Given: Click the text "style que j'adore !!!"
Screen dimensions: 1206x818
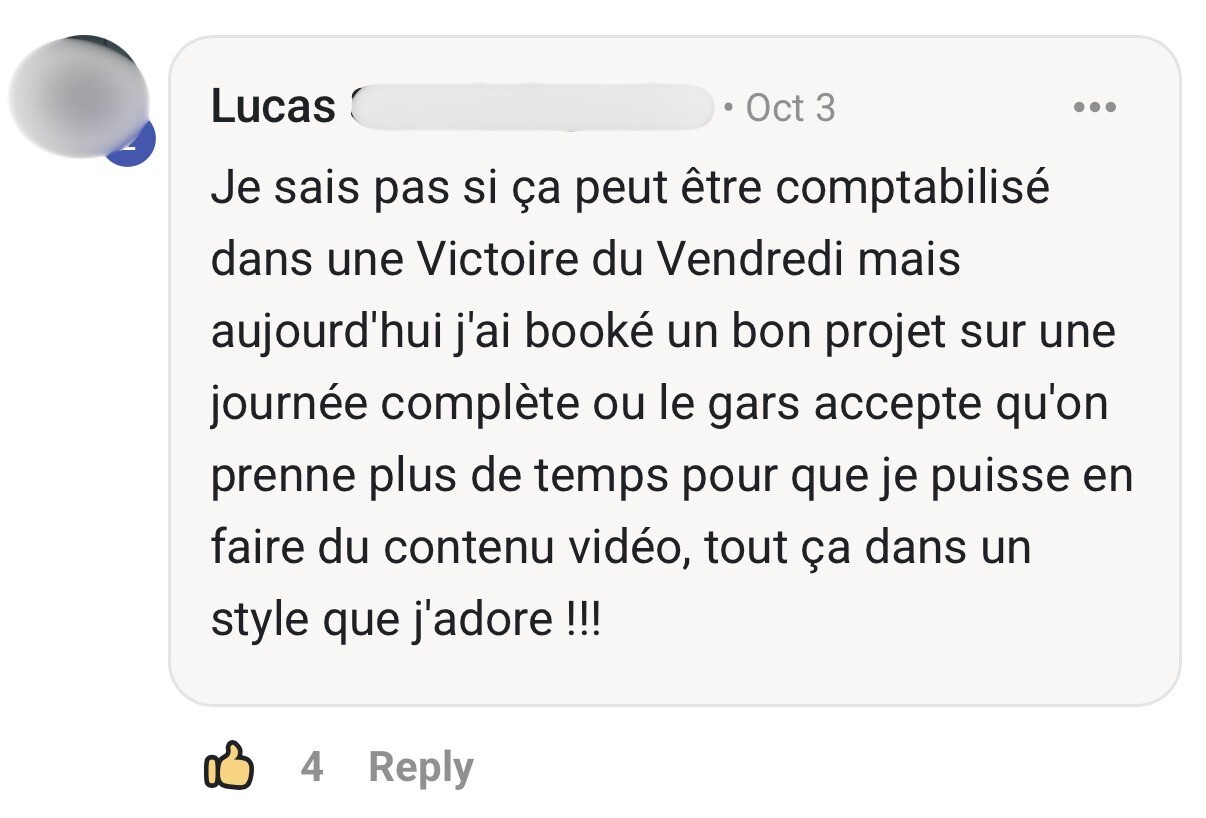Looking at the screenshot, I should click(x=406, y=622).
